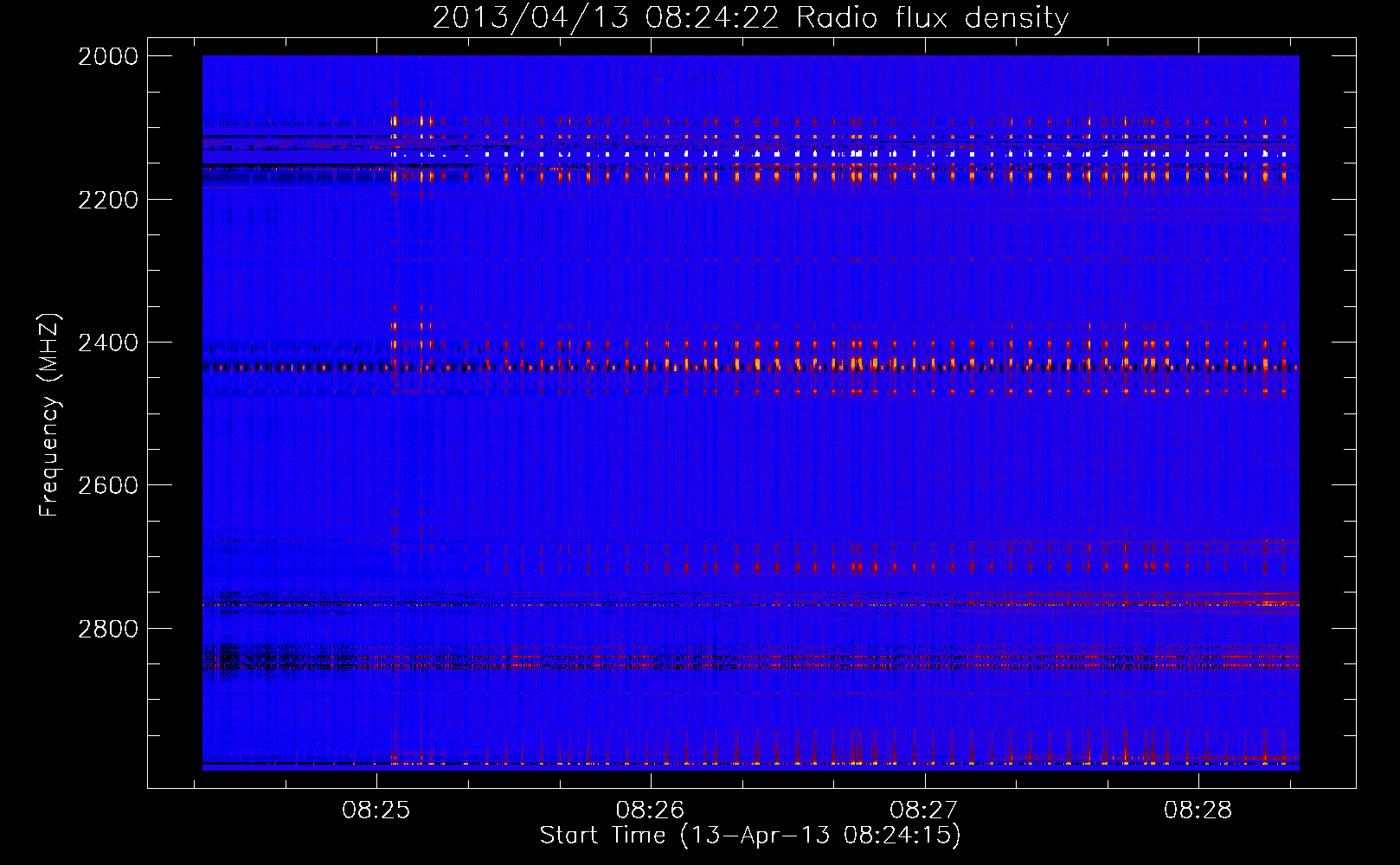Select the 'Frequency (MHZ)' y-axis label
Image resolution: width=1400 pixels, height=865 pixels.
pyautogui.click(x=49, y=415)
